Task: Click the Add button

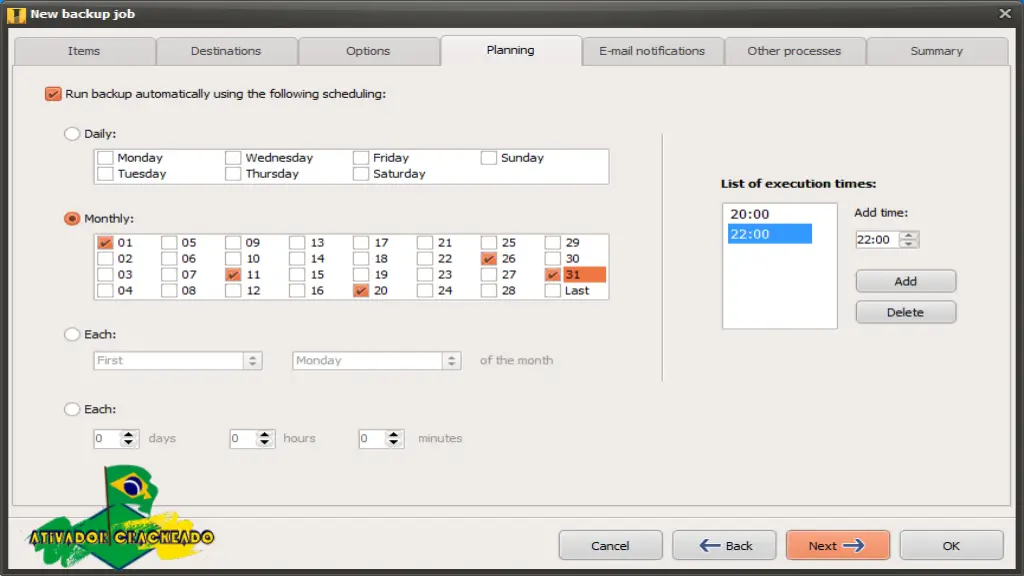Action: tap(906, 281)
